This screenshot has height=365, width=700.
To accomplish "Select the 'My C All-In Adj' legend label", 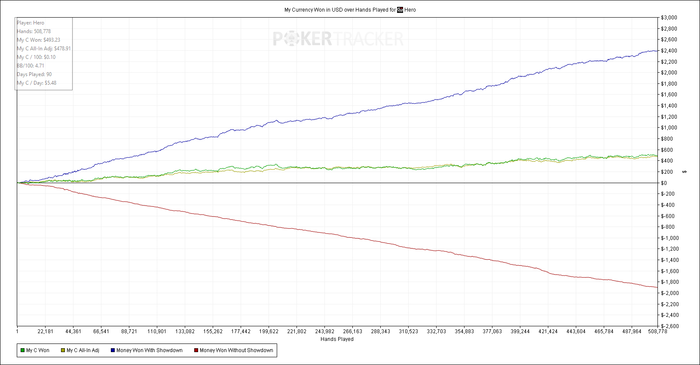I will [83, 351].
